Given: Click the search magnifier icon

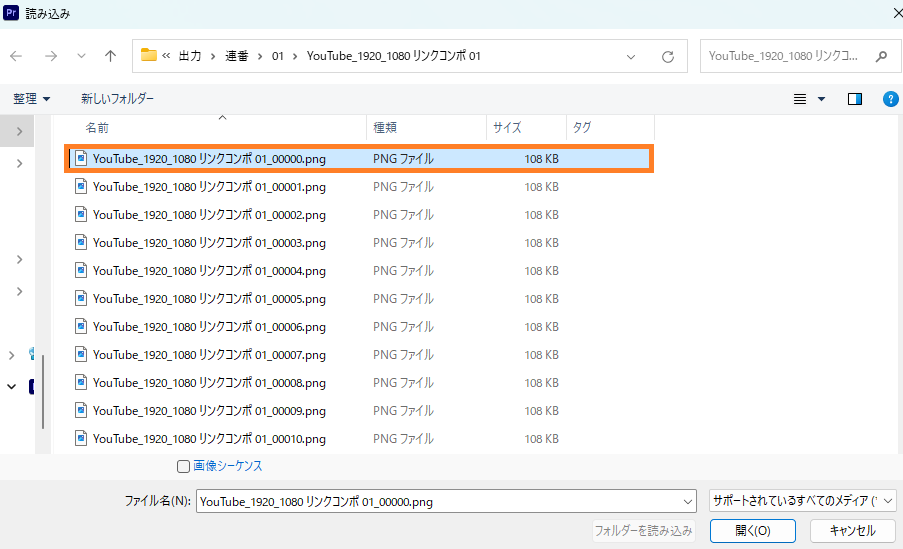Looking at the screenshot, I should coord(881,56).
